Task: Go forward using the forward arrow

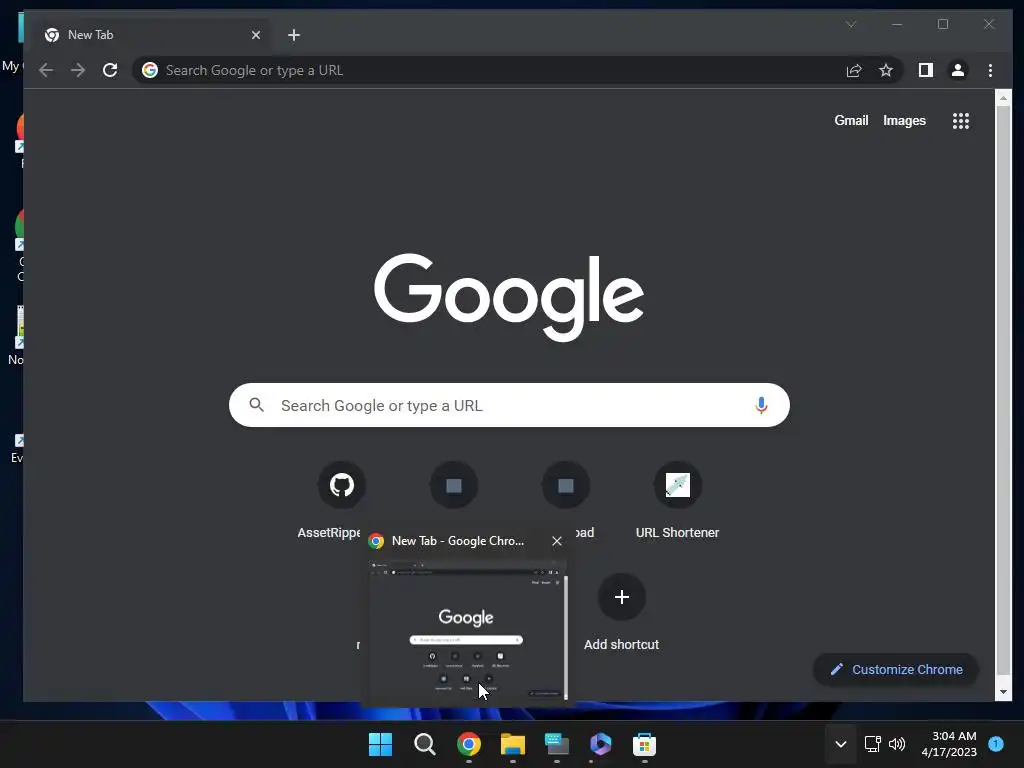Action: pos(78,70)
